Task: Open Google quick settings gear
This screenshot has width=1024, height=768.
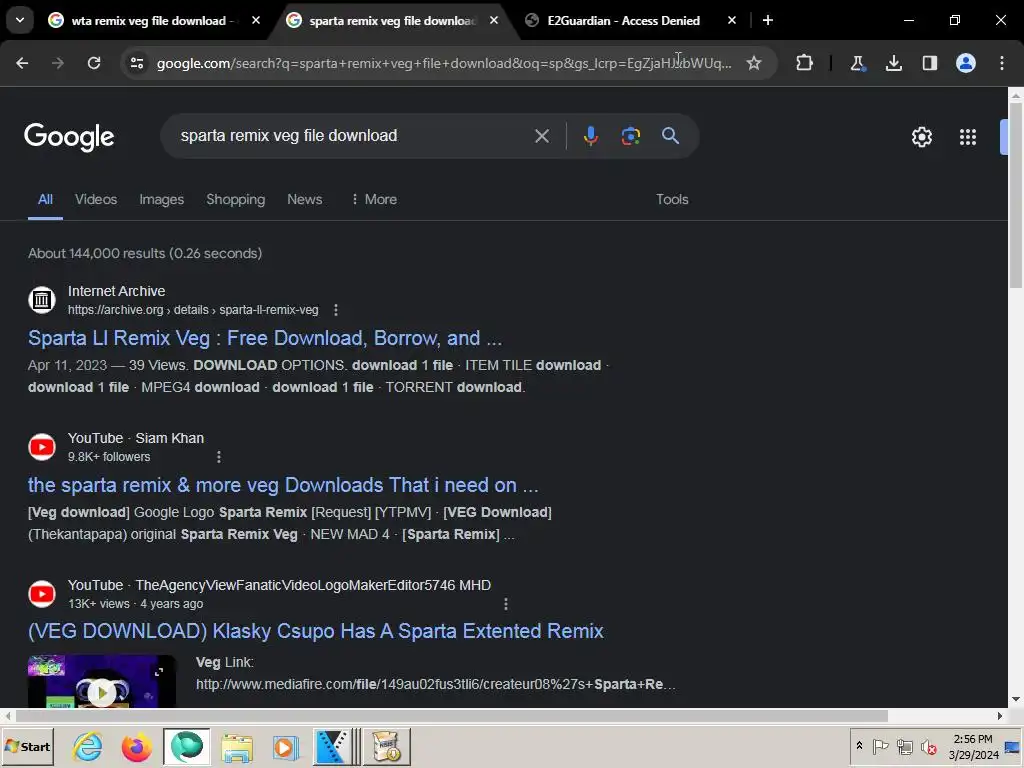Action: tap(921, 136)
